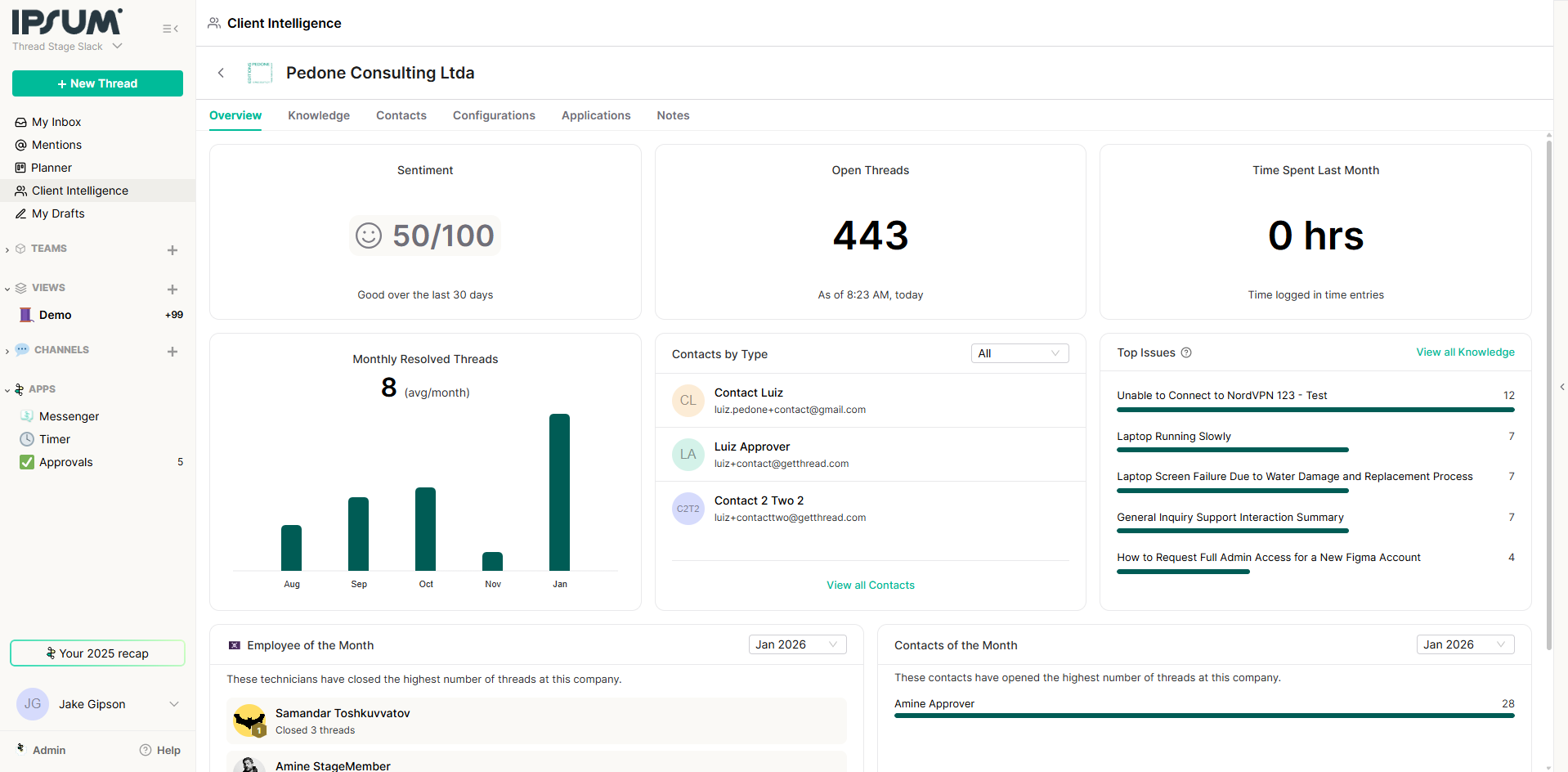Add a new team with plus icon
The image size is (1568, 772).
tap(172, 250)
